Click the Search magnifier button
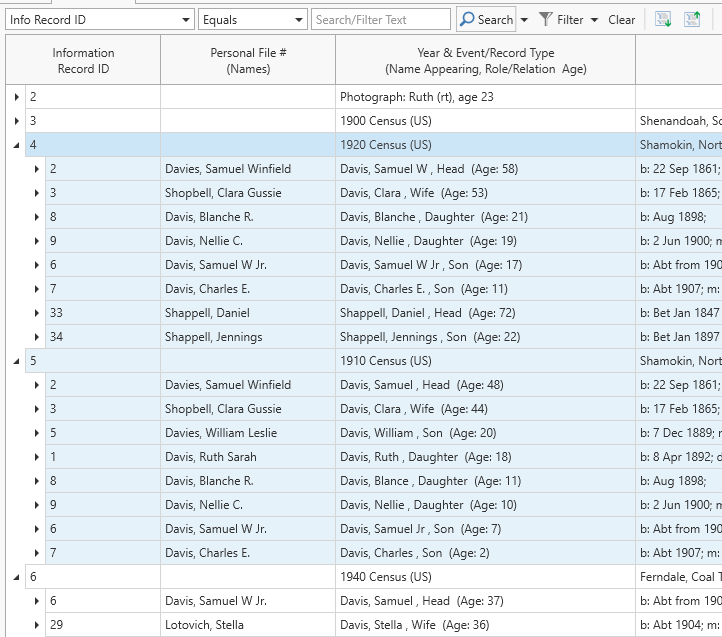Image resolution: width=722 pixels, height=637 pixels. (x=486, y=19)
